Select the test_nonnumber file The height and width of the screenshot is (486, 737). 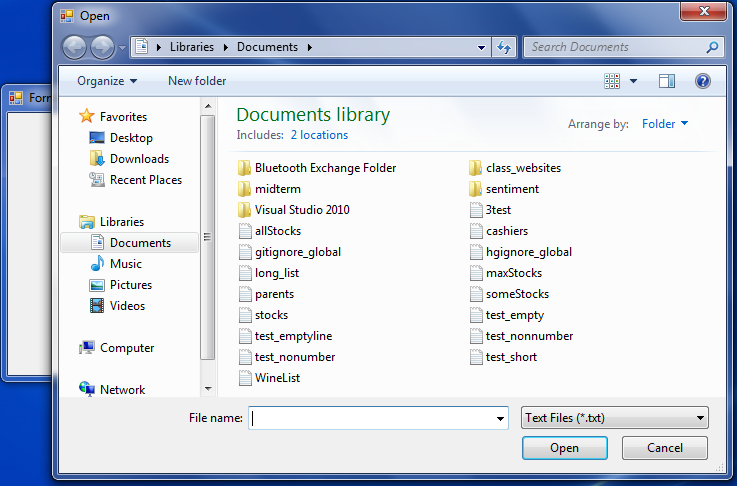(x=521, y=336)
